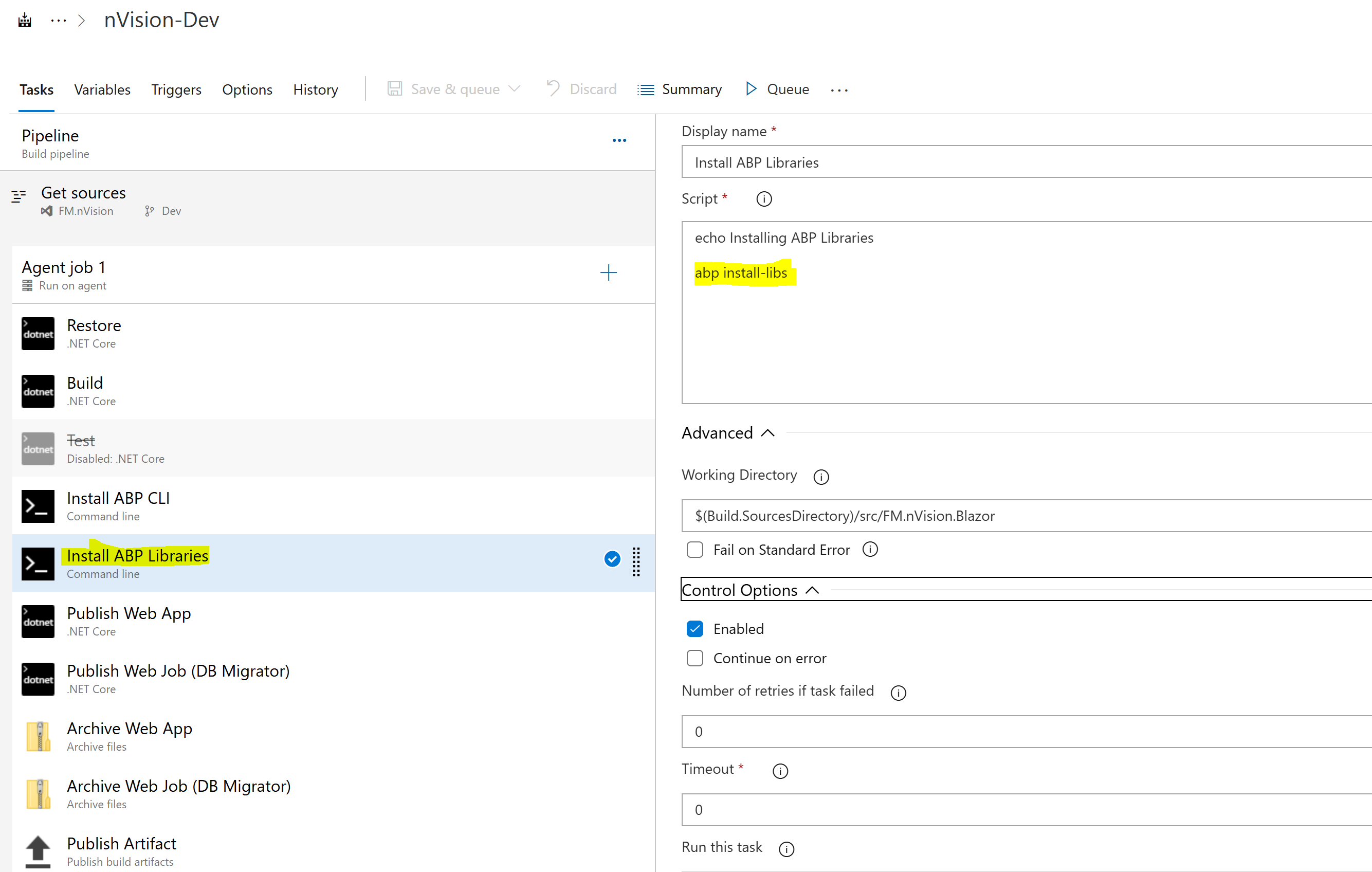This screenshot has height=872, width=1372.
Task: Open the Triggers tab
Action: click(176, 89)
